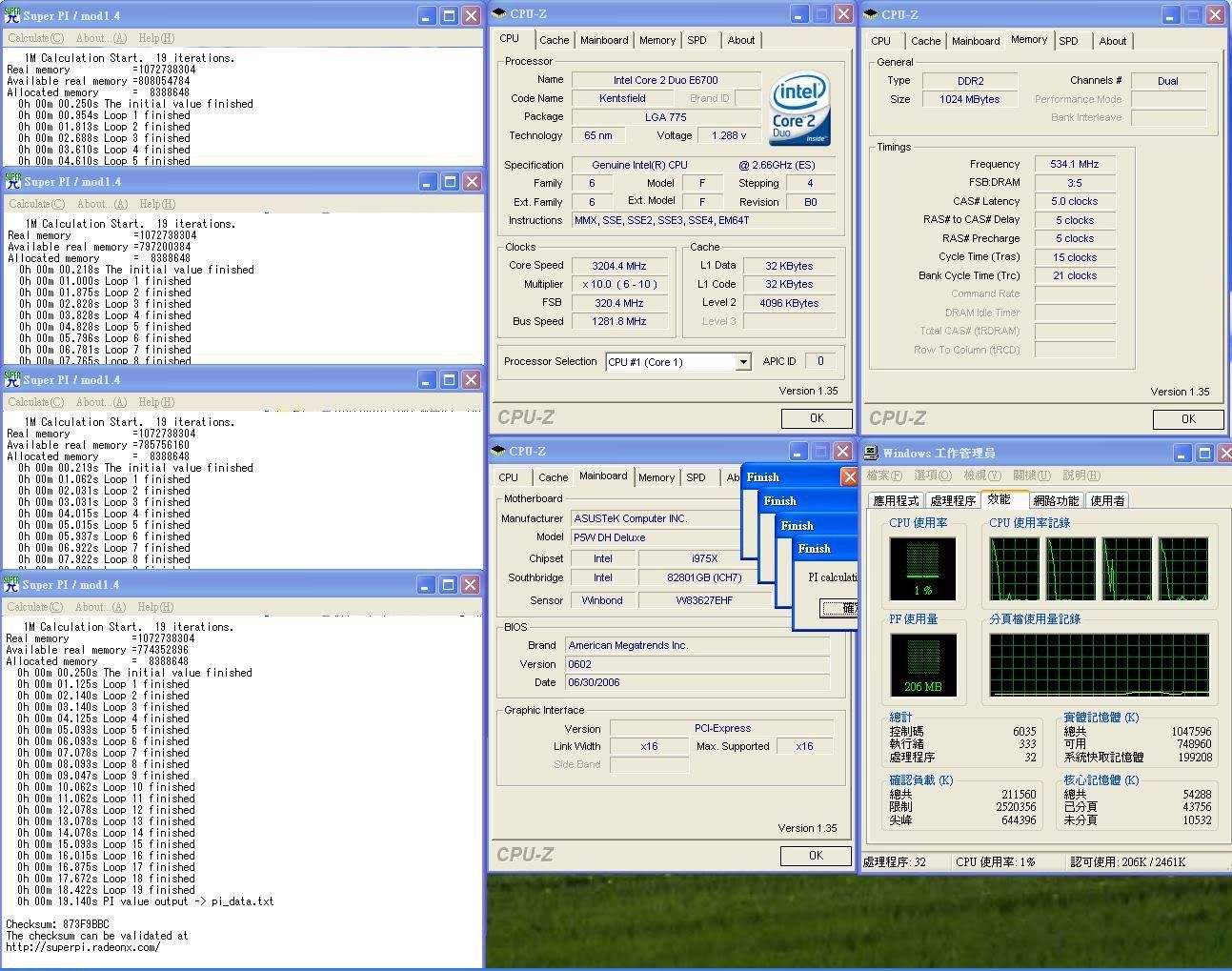Image resolution: width=1232 pixels, height=971 pixels.
Task: Click the superpi.radeonx.com URL text
Action: click(x=83, y=947)
